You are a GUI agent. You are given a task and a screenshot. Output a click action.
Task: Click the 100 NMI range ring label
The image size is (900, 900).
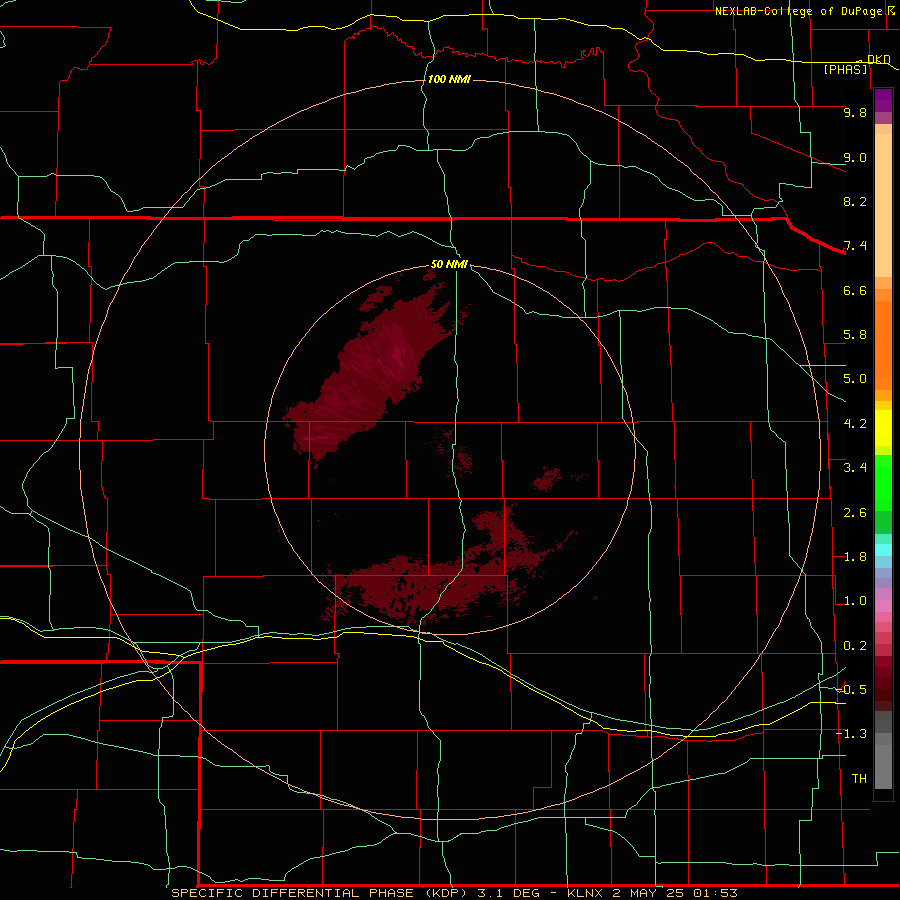pyautogui.click(x=449, y=79)
